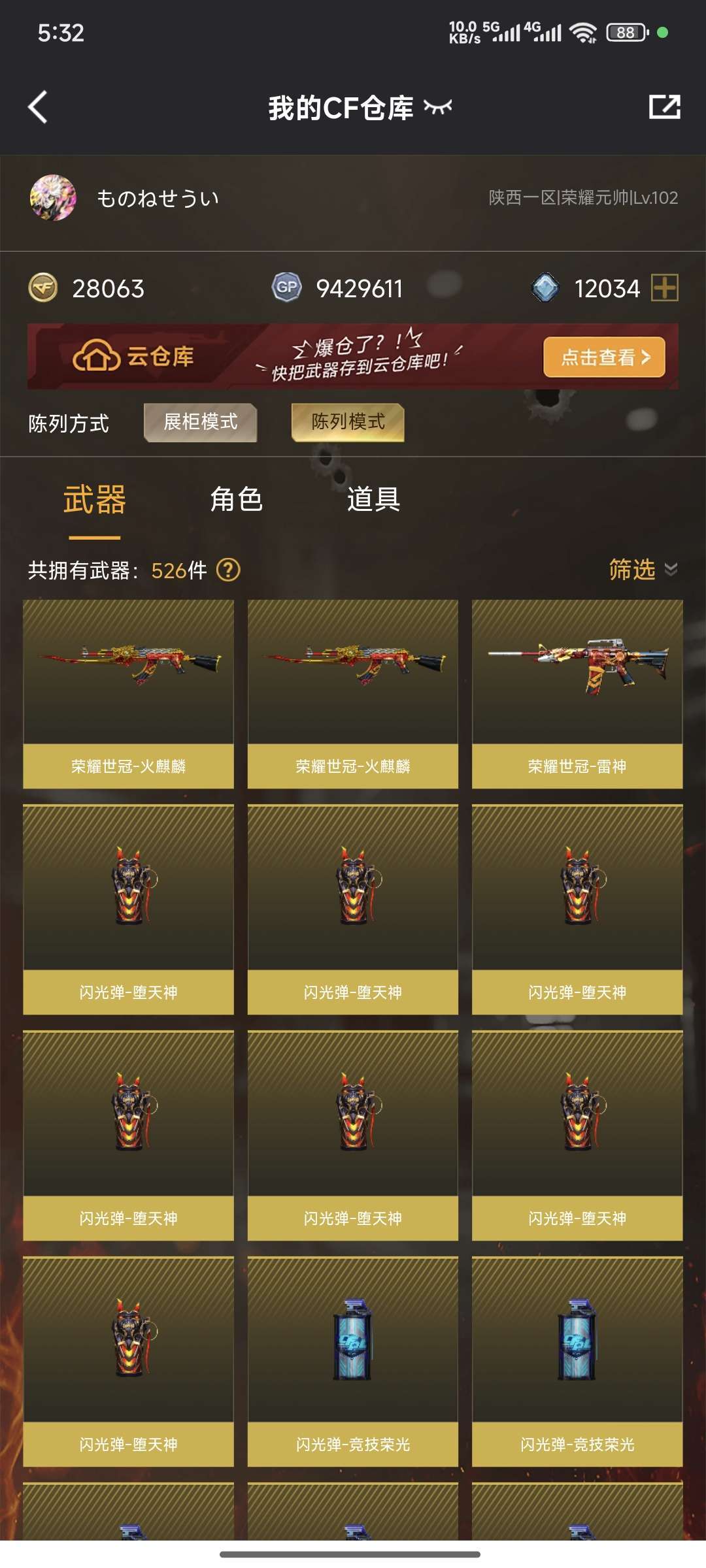Open the 荣耀世冠-雷神 weapon card
Image resolution: width=706 pixels, height=1568 pixels.
click(x=577, y=694)
